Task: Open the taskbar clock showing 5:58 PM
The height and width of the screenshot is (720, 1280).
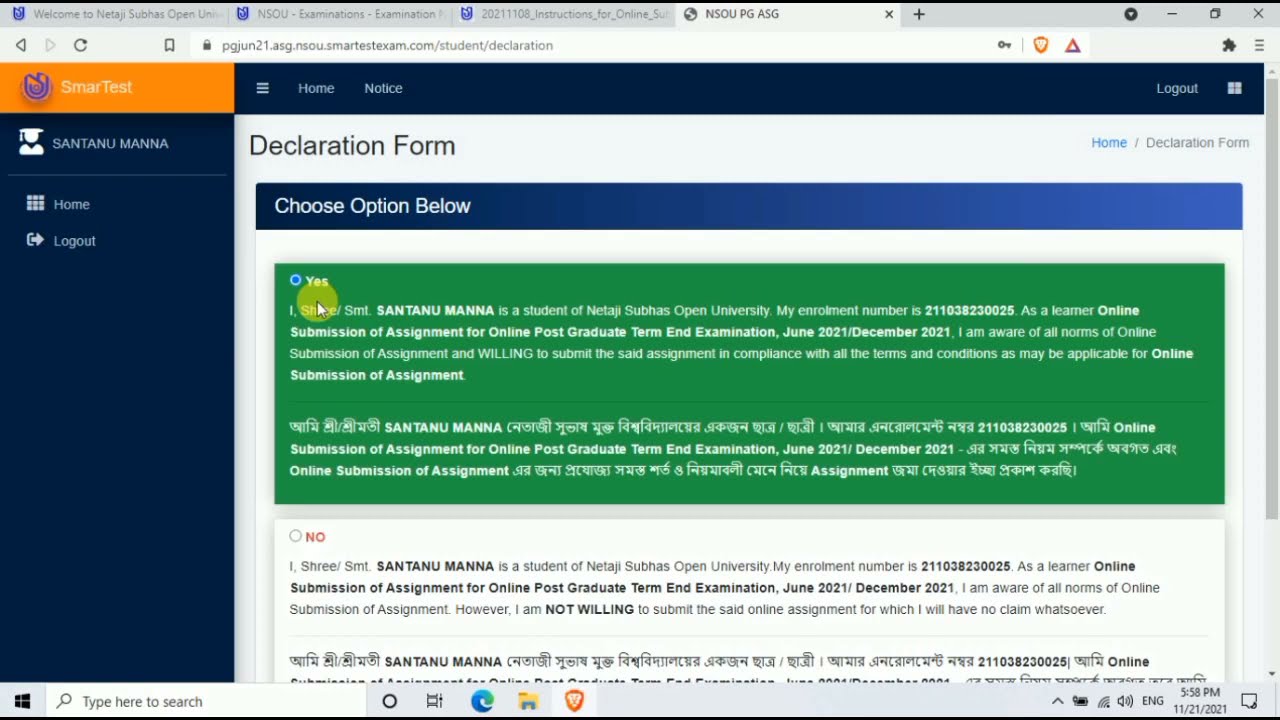Action: pyautogui.click(x=1200, y=701)
